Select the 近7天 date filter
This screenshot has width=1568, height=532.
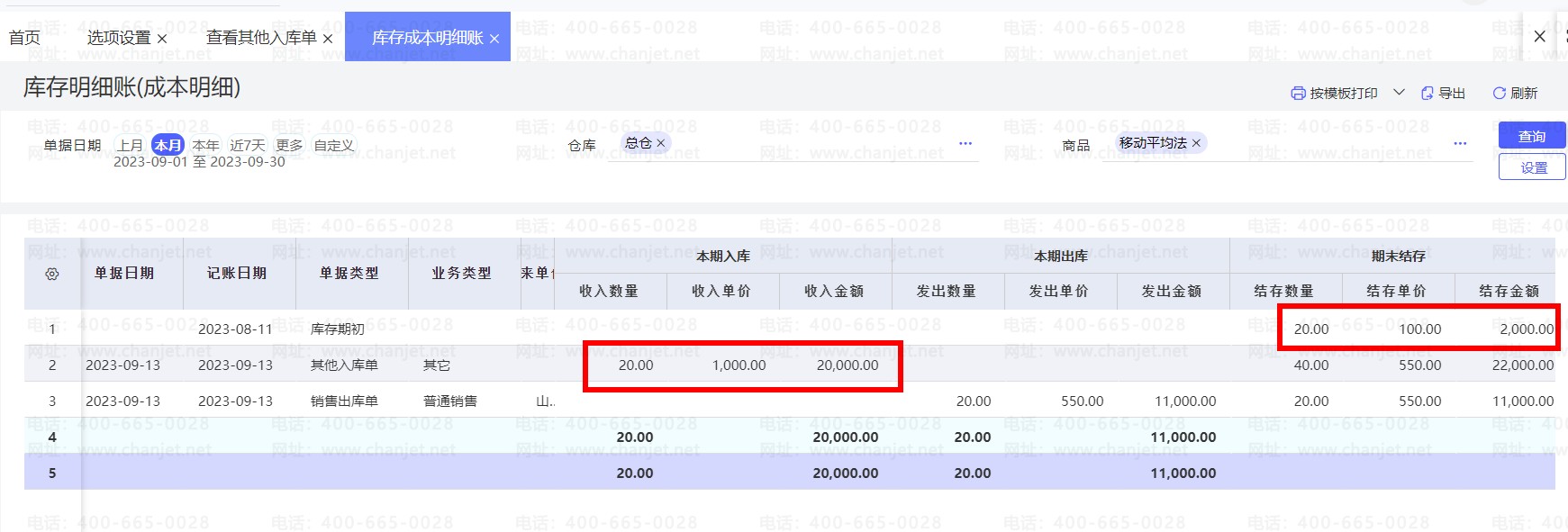pos(248,145)
